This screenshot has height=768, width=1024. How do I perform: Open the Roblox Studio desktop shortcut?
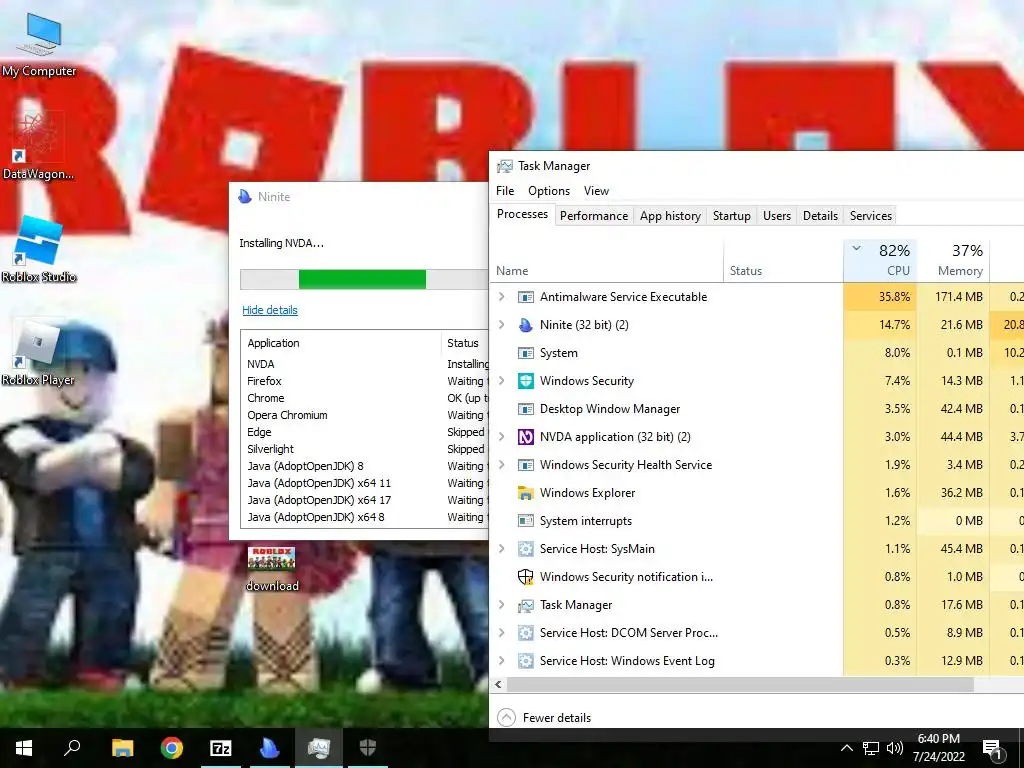point(39,250)
